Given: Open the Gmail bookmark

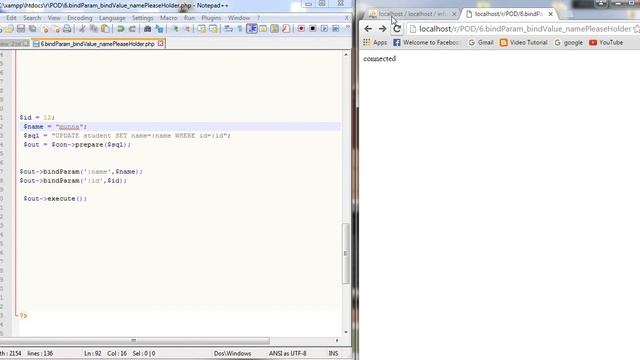Looking at the screenshot, I should coord(481,42).
